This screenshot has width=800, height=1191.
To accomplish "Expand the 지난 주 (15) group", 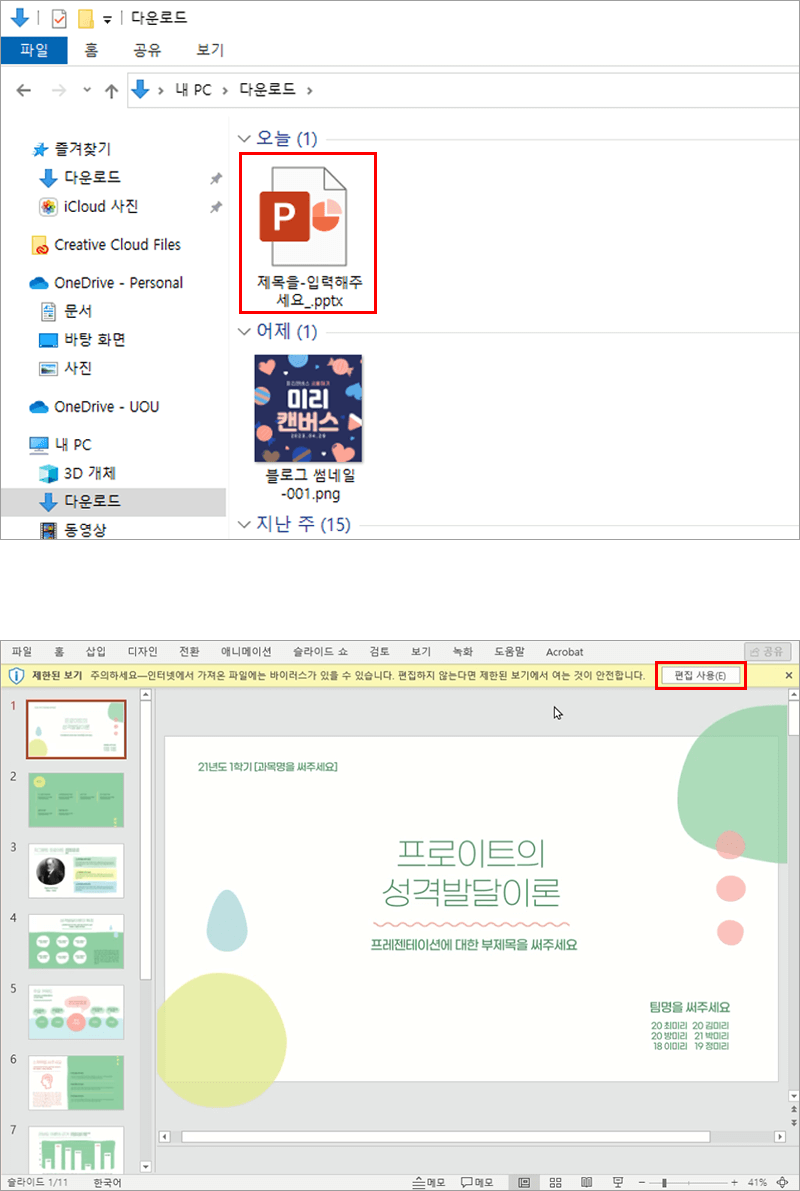I will (x=244, y=523).
